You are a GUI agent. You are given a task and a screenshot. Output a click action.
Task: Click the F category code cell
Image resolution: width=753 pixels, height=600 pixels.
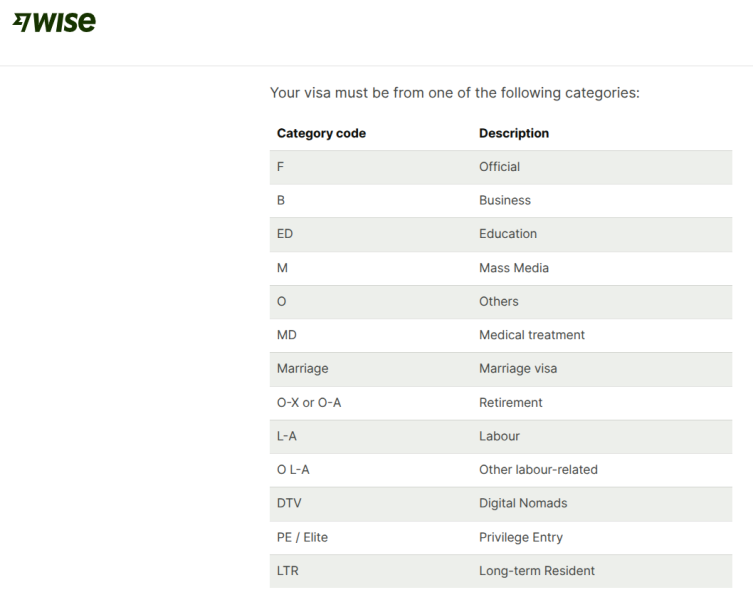pos(280,167)
